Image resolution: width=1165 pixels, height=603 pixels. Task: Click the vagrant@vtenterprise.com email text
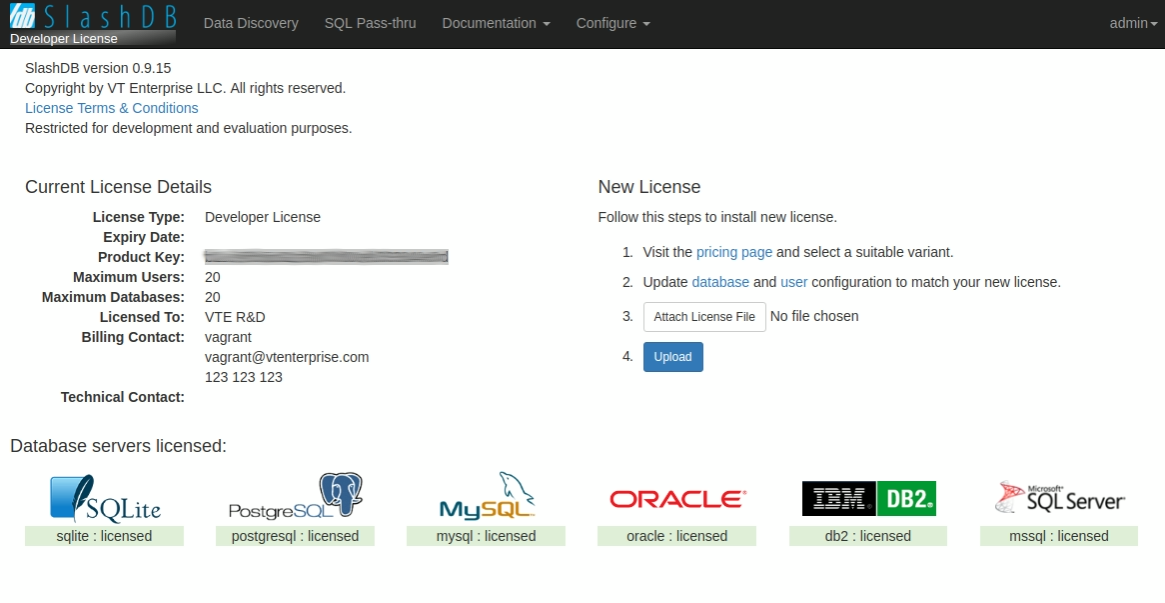287,357
